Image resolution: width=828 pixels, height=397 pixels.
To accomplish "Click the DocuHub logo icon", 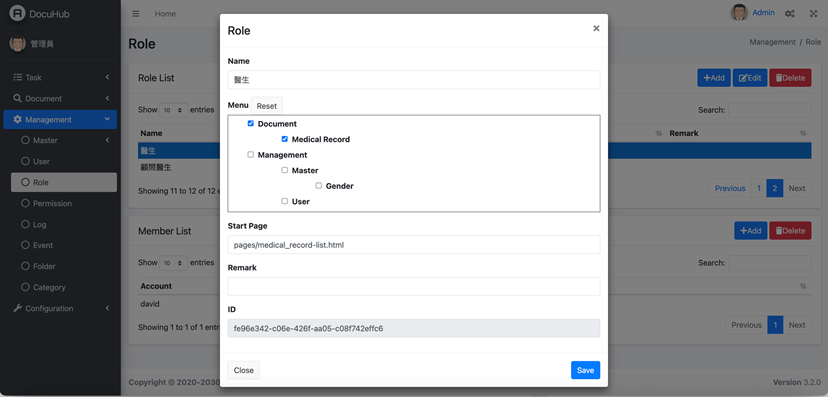I will [17, 14].
